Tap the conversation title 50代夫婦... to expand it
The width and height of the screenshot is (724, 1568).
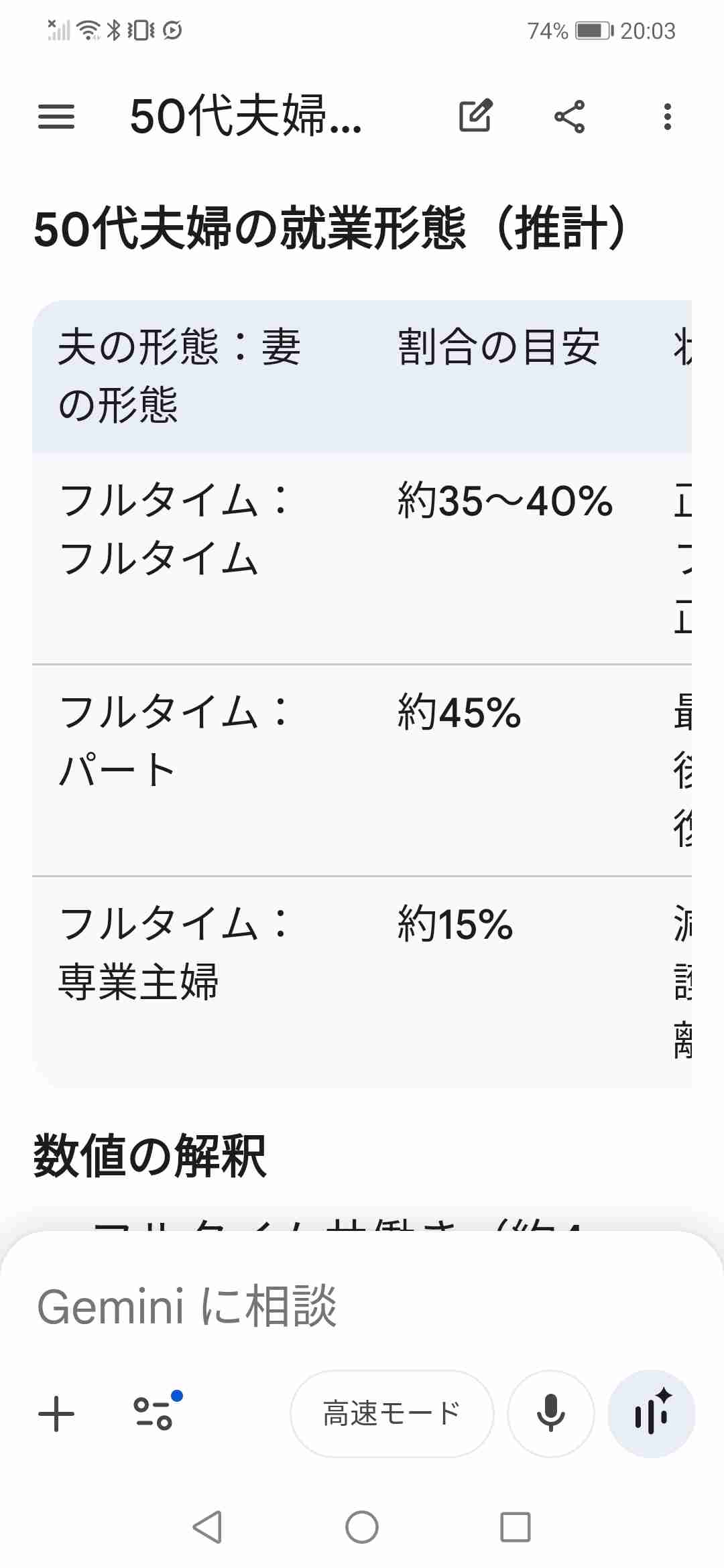coord(245,118)
